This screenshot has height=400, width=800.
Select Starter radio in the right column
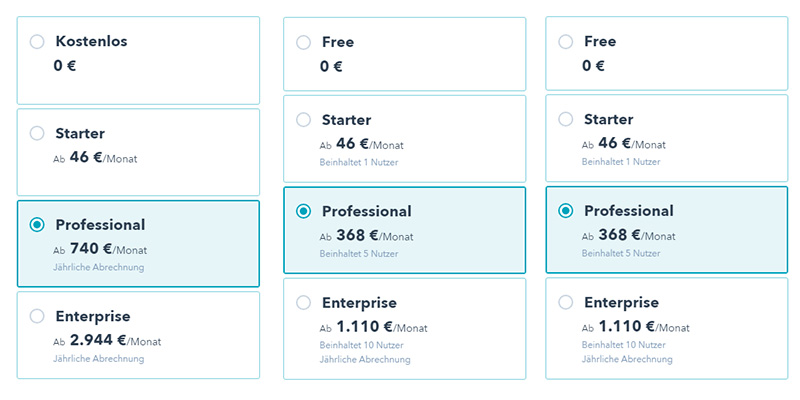coord(566,120)
